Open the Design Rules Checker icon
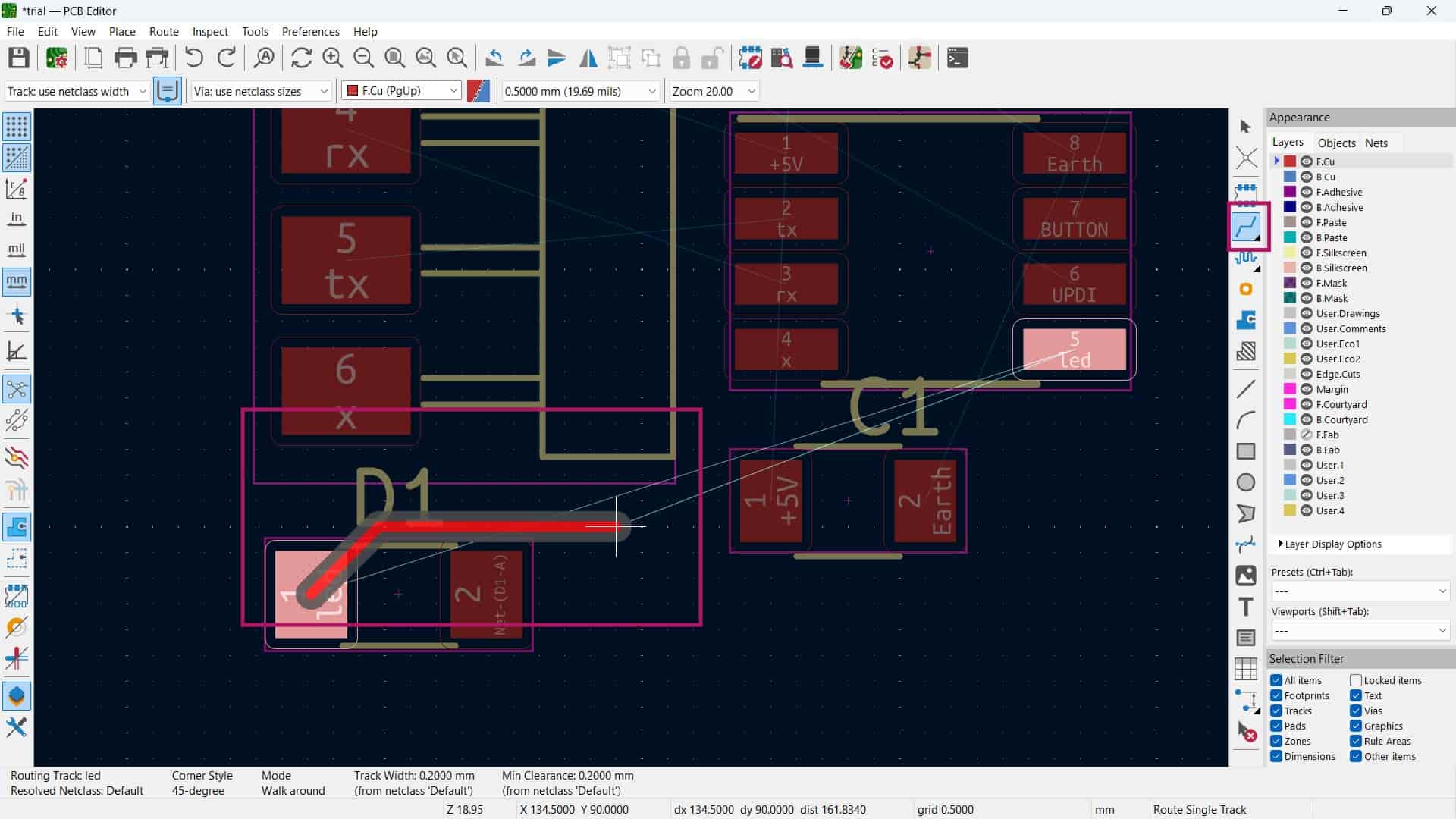This screenshot has height=819, width=1456. click(x=882, y=58)
